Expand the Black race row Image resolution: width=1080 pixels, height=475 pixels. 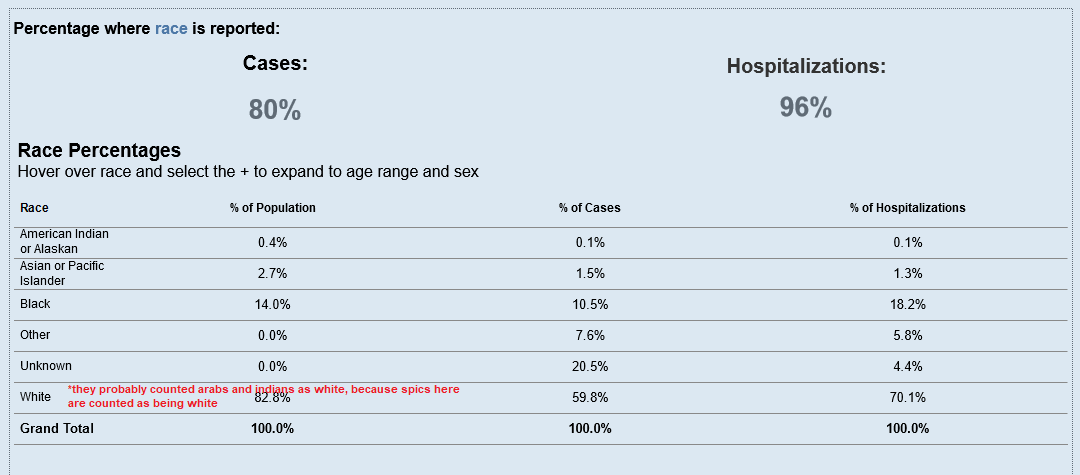pyautogui.click(x=35, y=304)
